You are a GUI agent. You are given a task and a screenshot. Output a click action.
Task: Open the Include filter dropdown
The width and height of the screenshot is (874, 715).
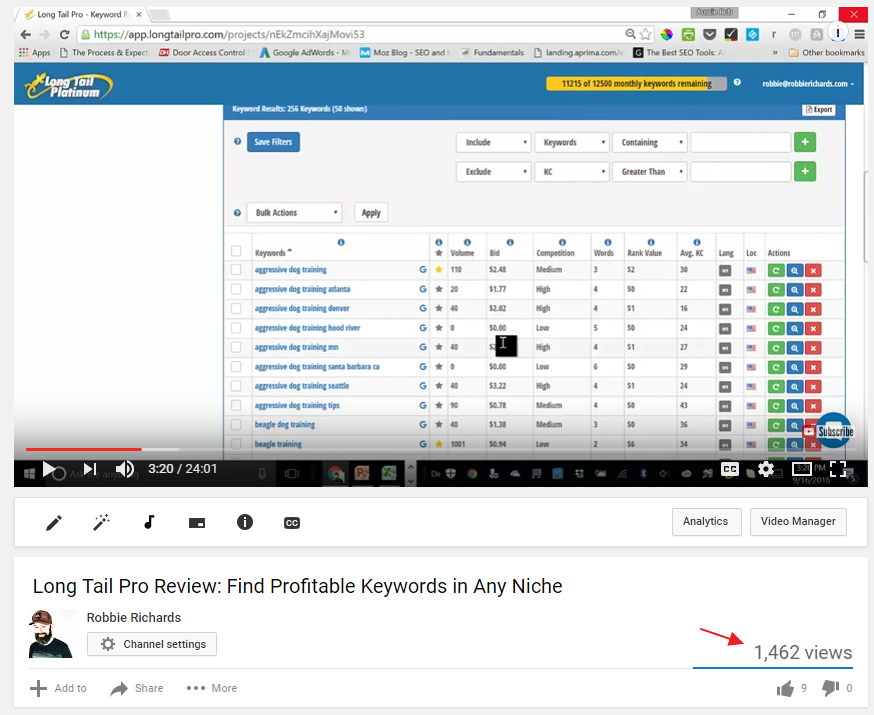[x=493, y=142]
